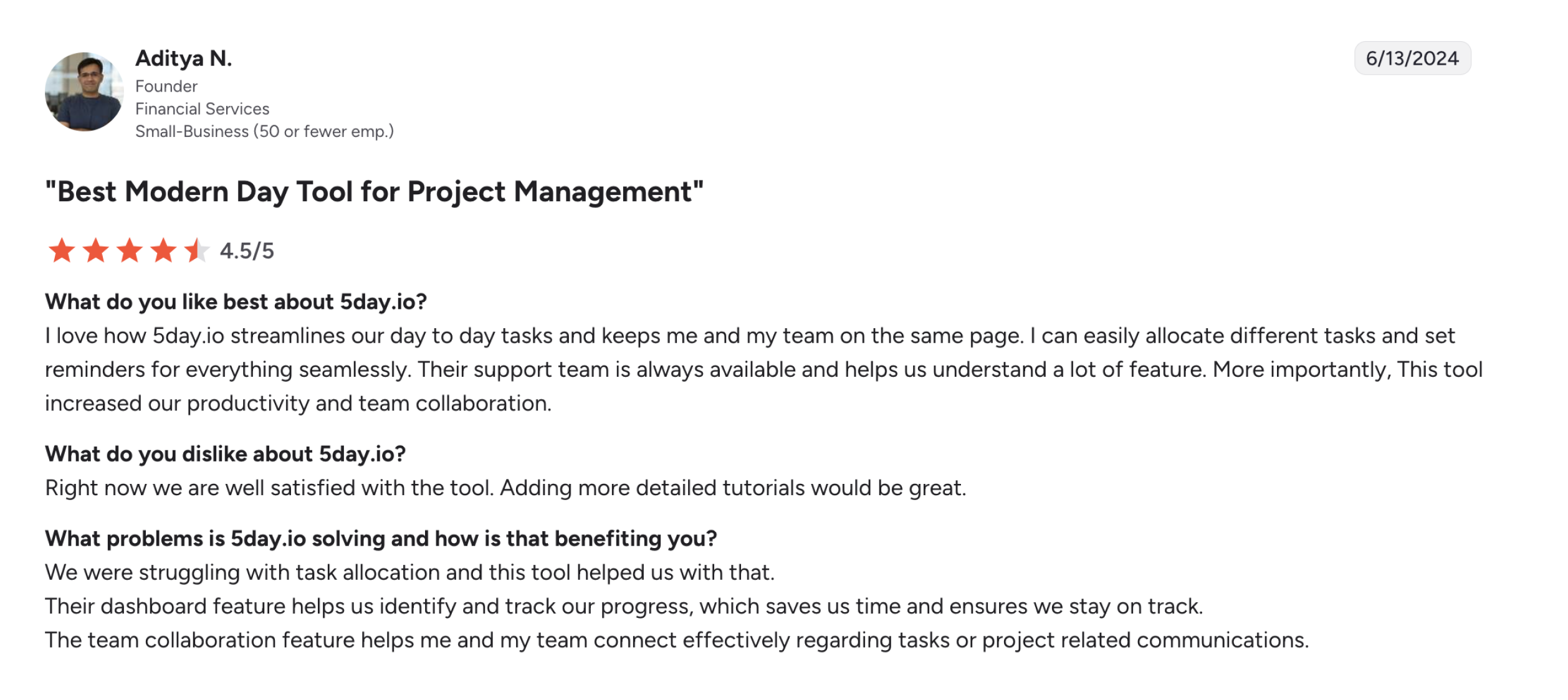
Task: Click the second rating star
Action: (x=95, y=250)
